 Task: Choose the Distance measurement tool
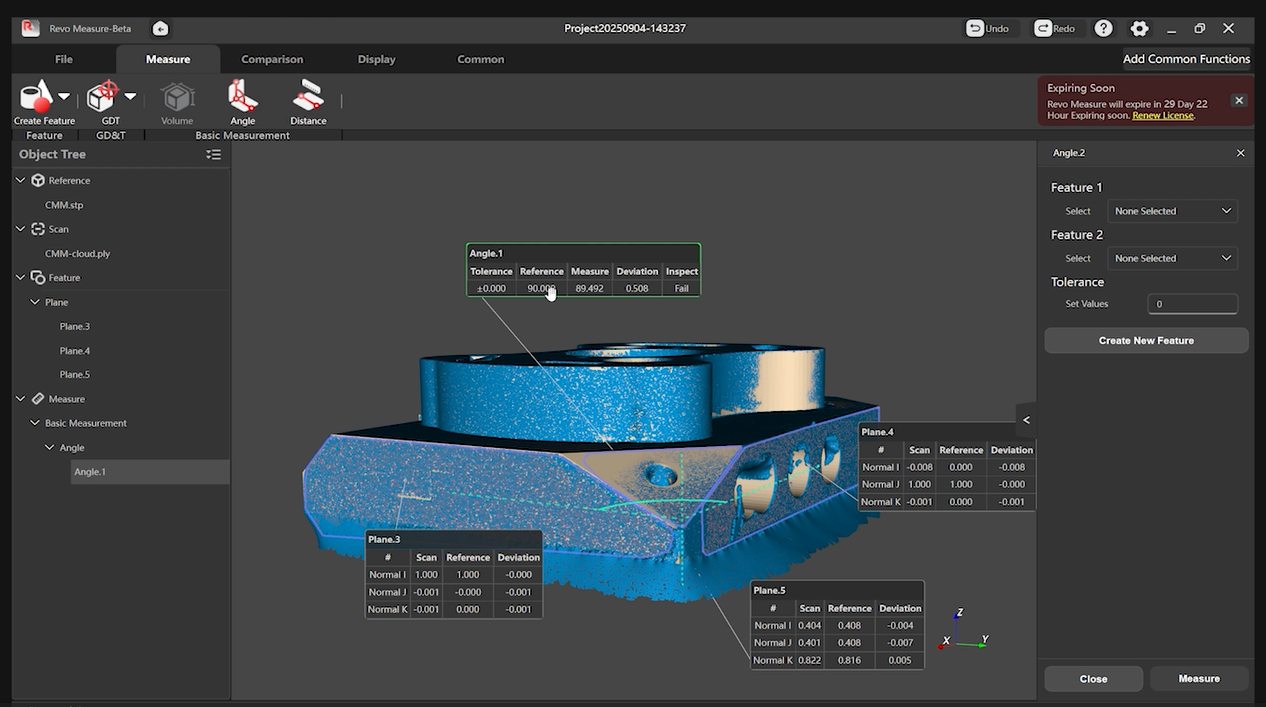coord(308,98)
